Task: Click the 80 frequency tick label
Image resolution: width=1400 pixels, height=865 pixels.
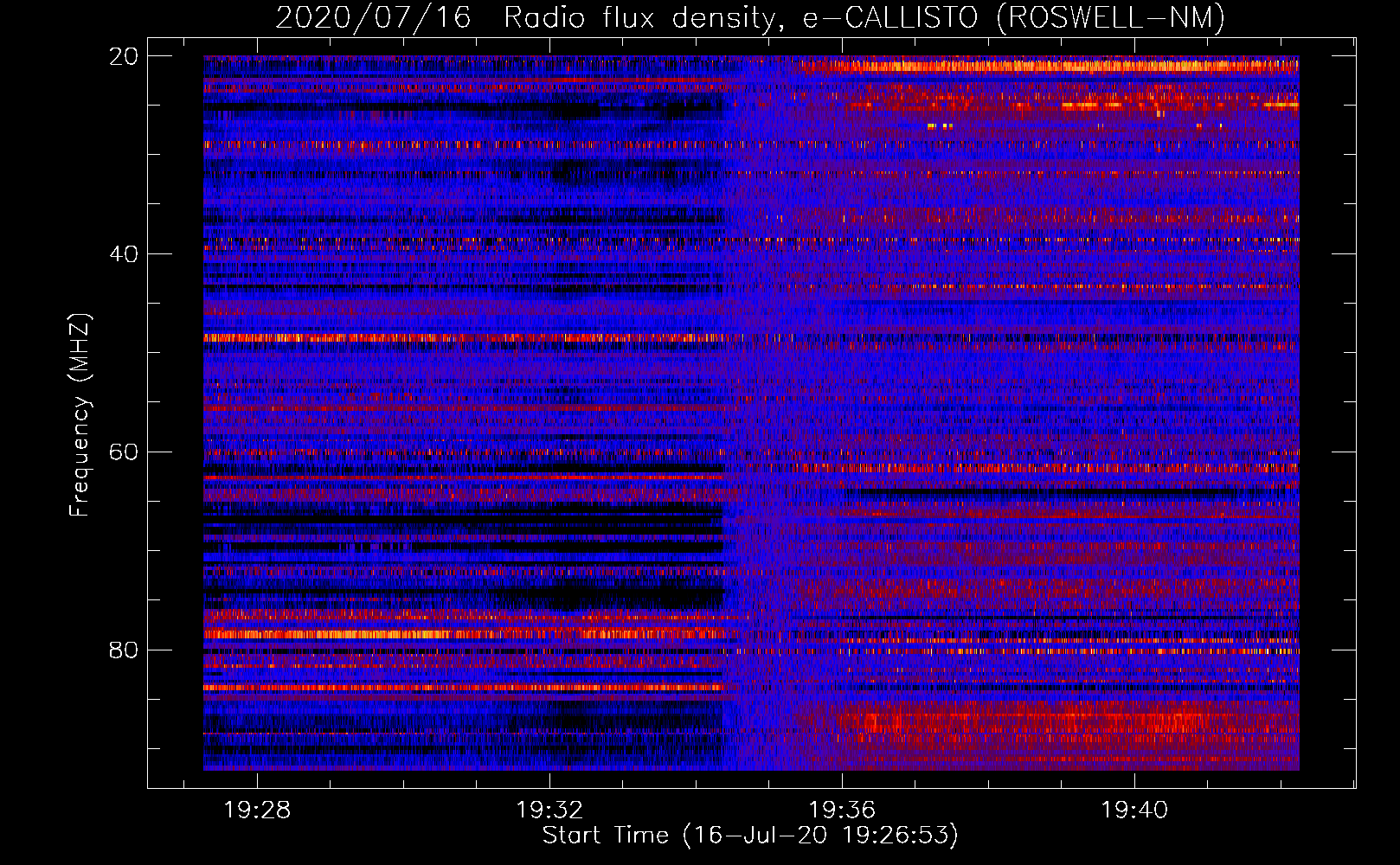Action: point(123,650)
